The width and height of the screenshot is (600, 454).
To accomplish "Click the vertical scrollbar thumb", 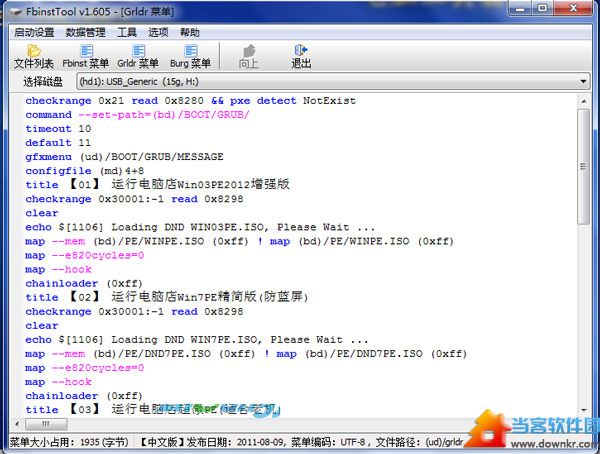I will point(584,167).
